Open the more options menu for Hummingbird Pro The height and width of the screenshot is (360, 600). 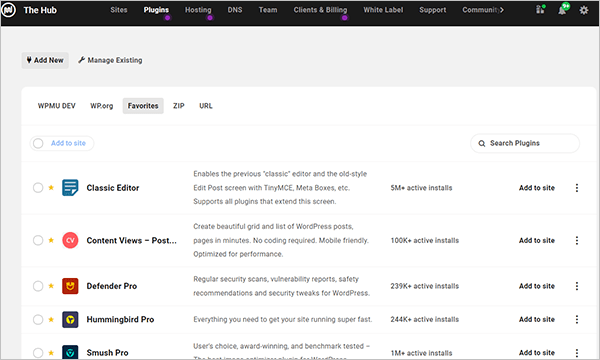[x=577, y=319]
